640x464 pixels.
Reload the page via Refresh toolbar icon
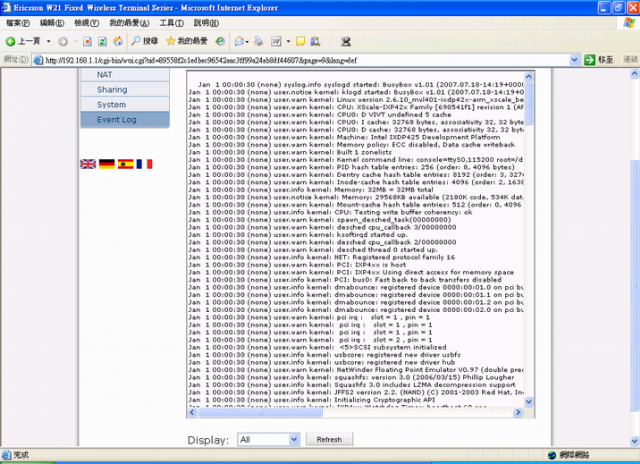[x=102, y=41]
